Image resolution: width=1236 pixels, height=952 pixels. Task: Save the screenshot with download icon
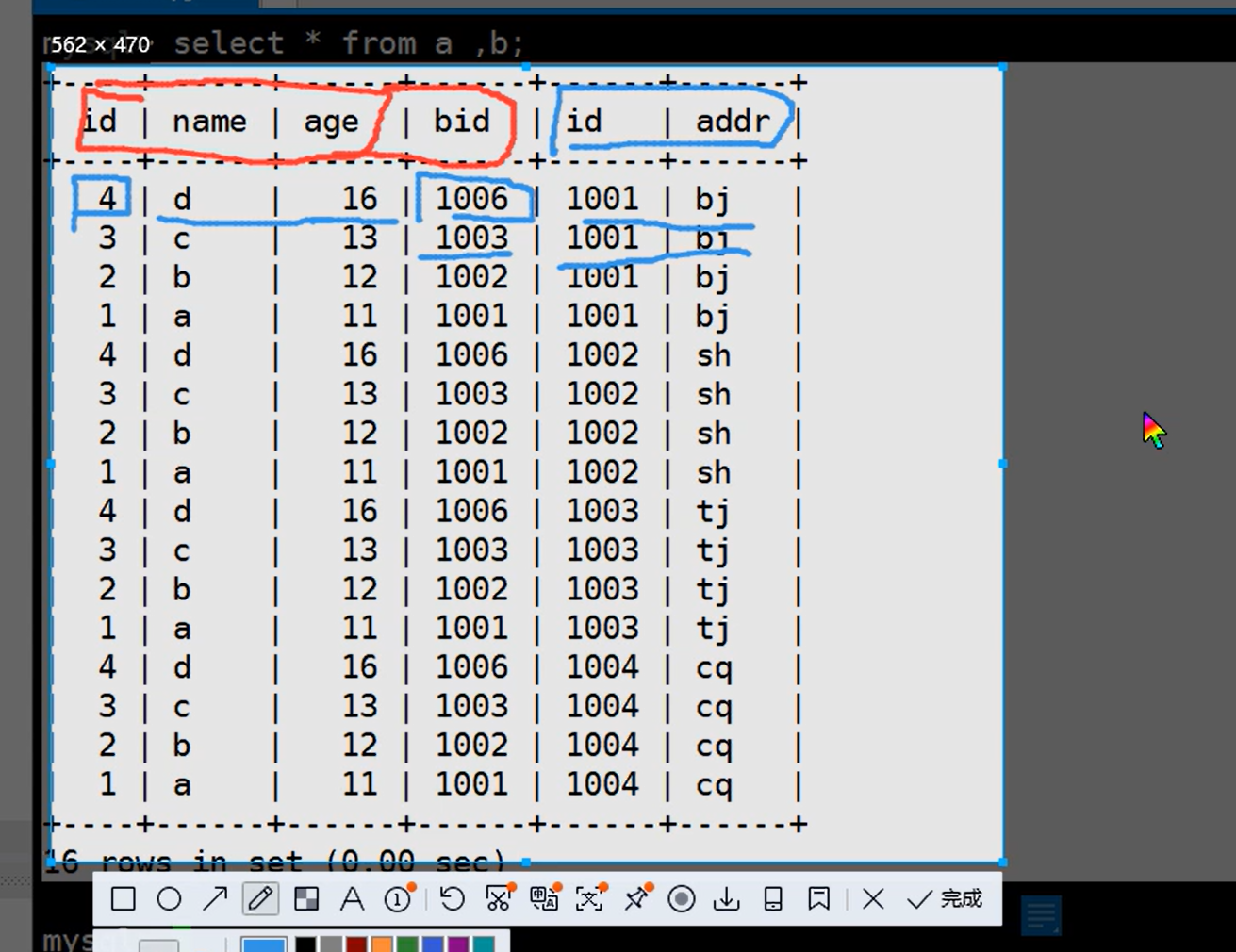[x=727, y=899]
